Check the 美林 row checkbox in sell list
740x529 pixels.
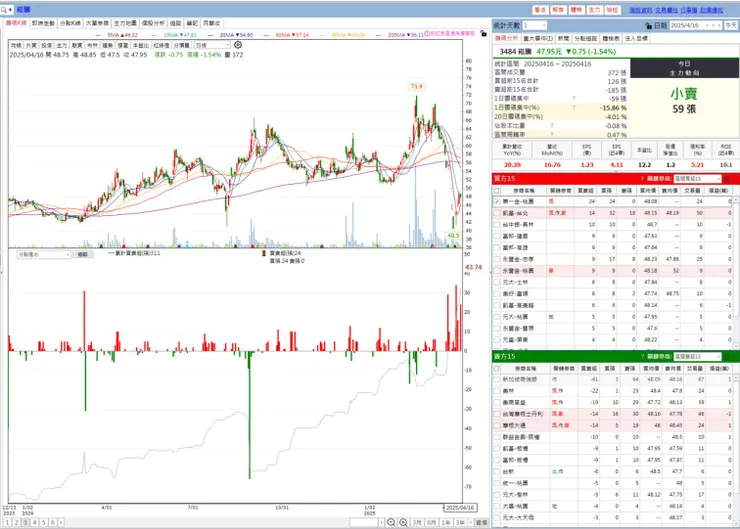(496, 391)
